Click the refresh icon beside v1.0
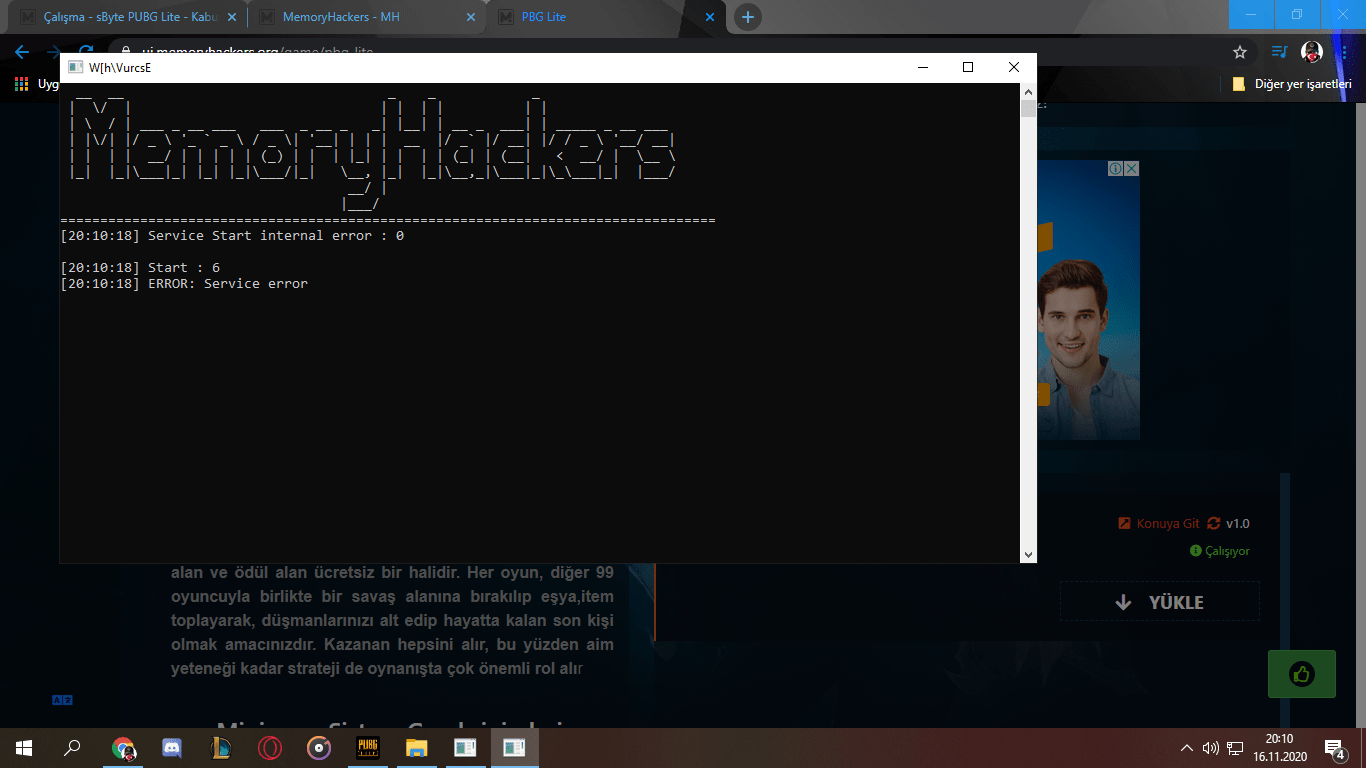The width and height of the screenshot is (1366, 768). tap(1214, 523)
